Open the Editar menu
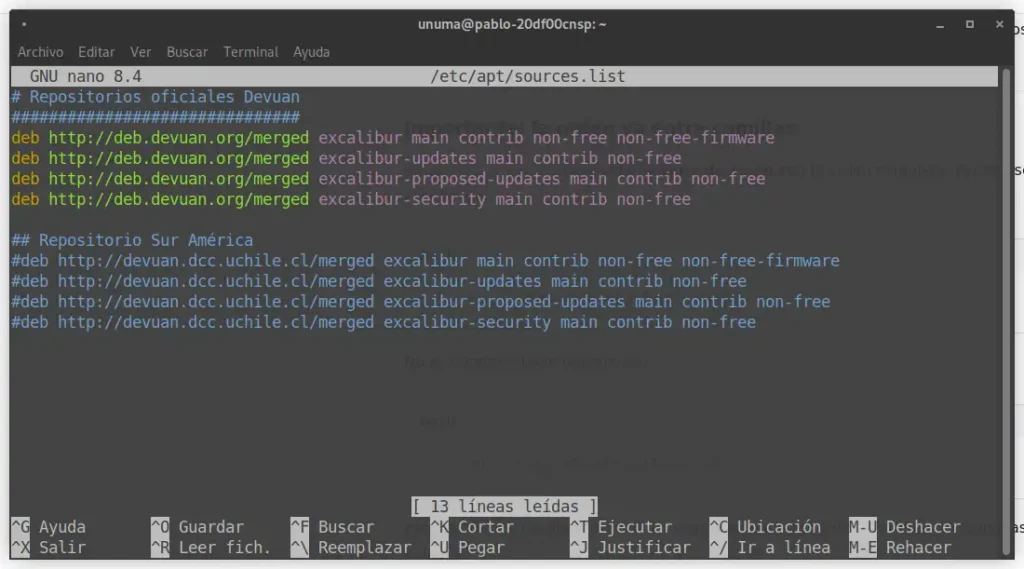Screen dimensions: 1024x569 tap(96, 52)
